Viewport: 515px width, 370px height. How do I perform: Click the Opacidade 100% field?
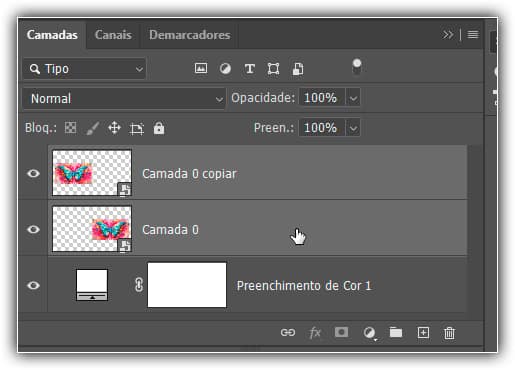322,98
